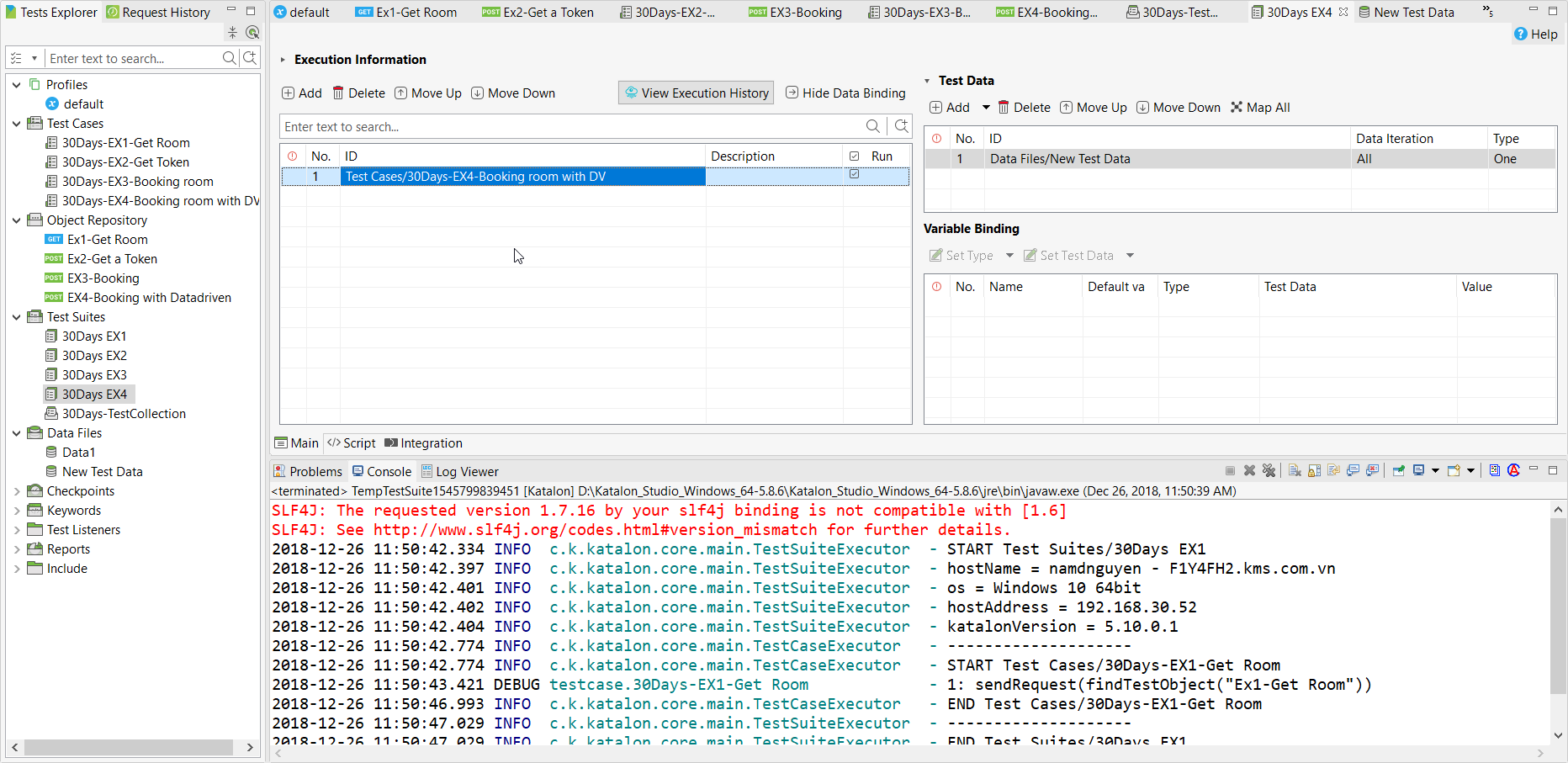Open the Log Viewer tab
The width and height of the screenshot is (1568, 763).
pos(459,472)
